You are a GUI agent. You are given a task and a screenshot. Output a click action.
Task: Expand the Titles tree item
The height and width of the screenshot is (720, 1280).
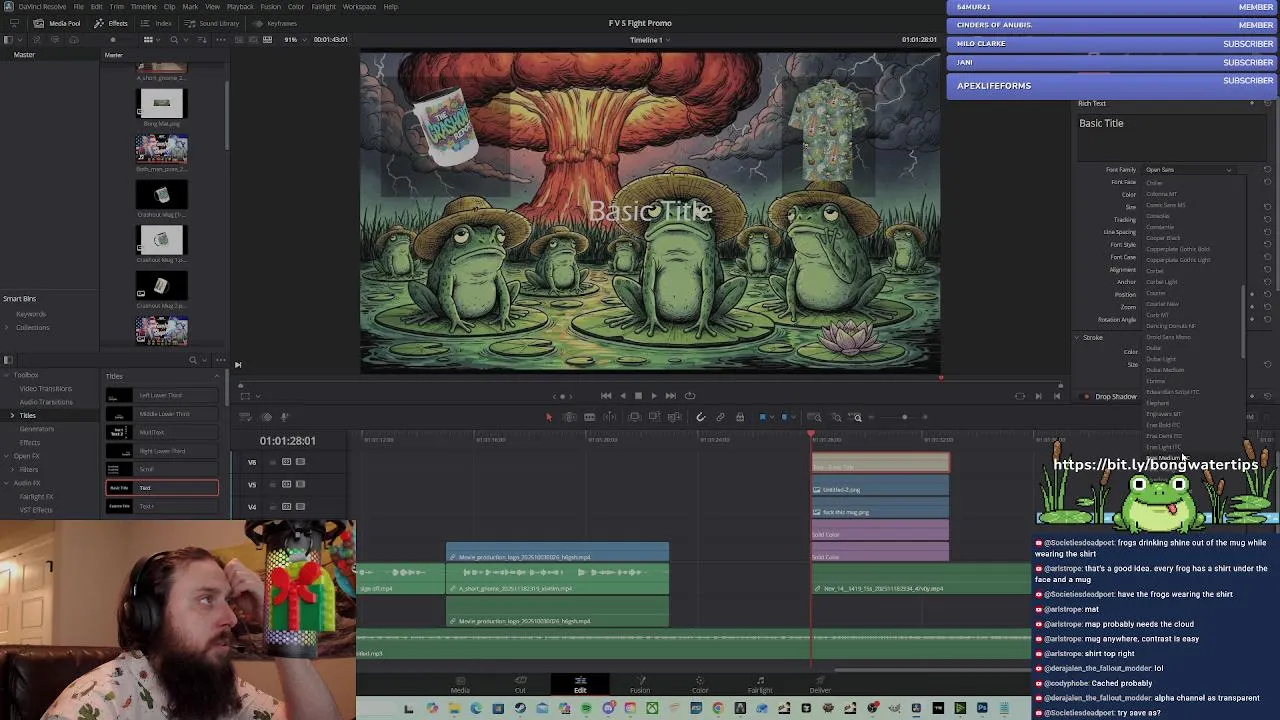(12, 415)
